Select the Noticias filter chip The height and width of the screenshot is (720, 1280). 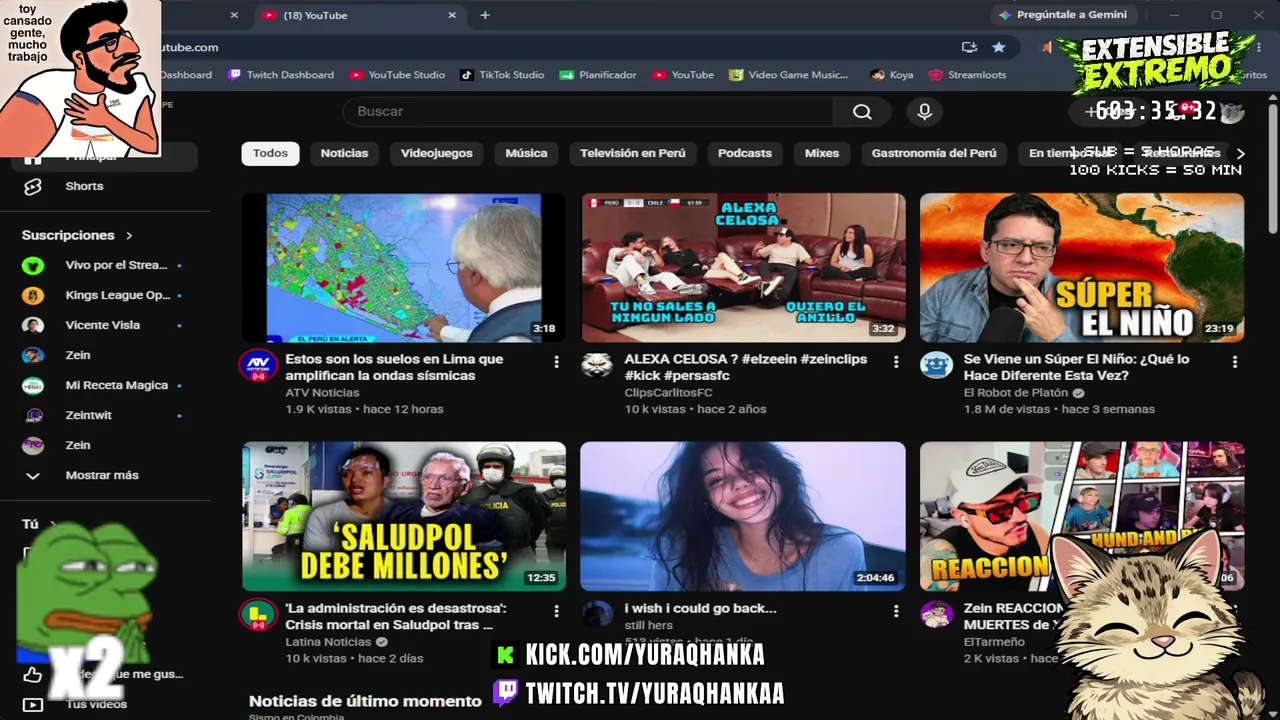tap(344, 153)
